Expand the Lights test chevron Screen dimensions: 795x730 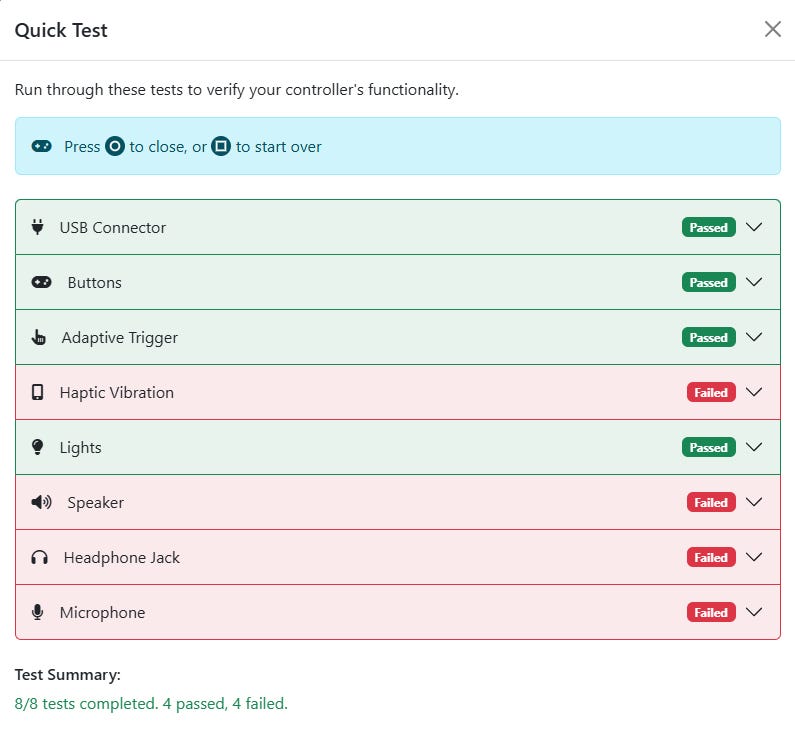point(755,447)
